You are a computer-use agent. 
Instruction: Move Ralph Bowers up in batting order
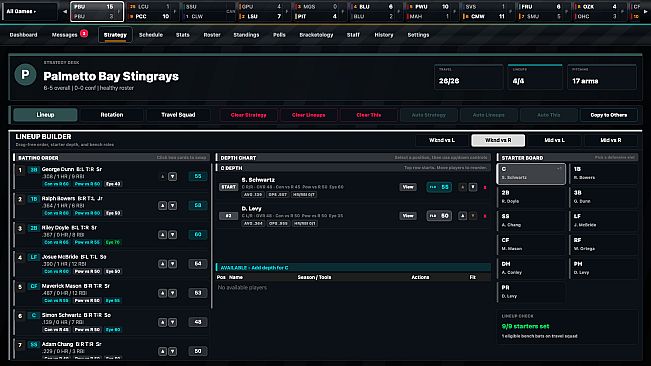coord(162,205)
